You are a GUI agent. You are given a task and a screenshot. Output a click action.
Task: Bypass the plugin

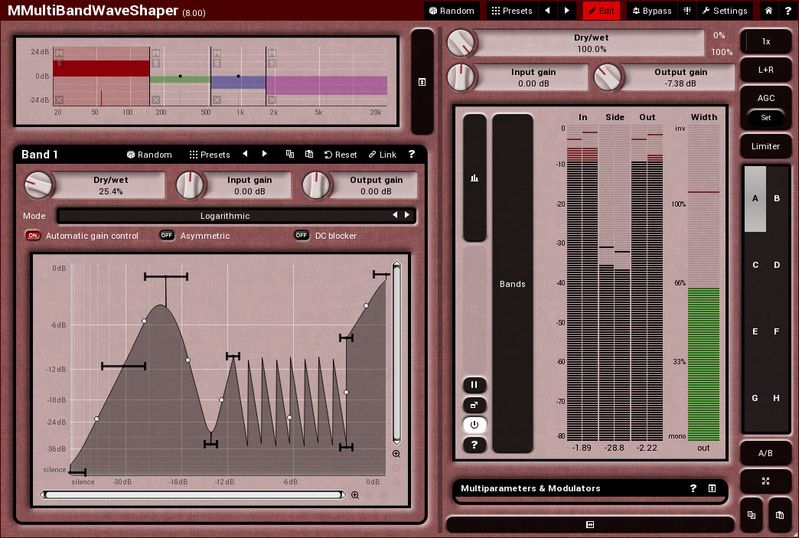652,11
